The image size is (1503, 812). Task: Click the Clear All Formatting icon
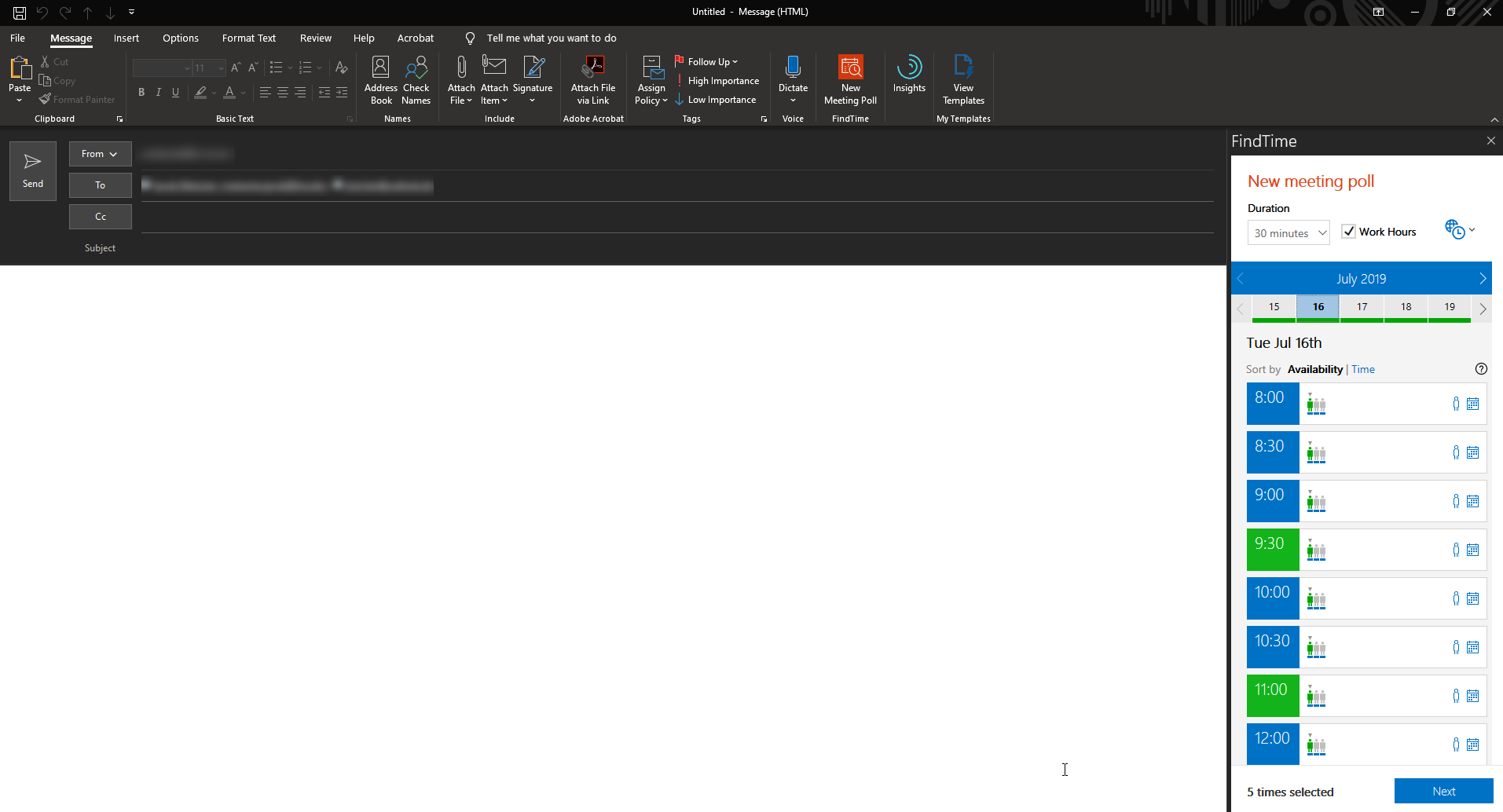point(341,68)
